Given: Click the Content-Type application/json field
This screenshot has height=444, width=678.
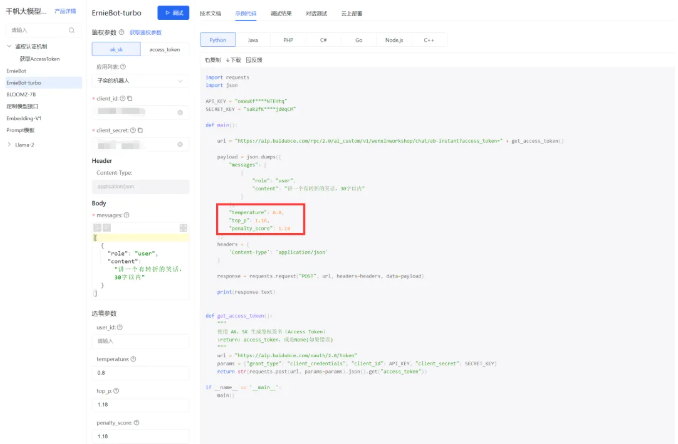Looking at the screenshot, I should [x=141, y=186].
